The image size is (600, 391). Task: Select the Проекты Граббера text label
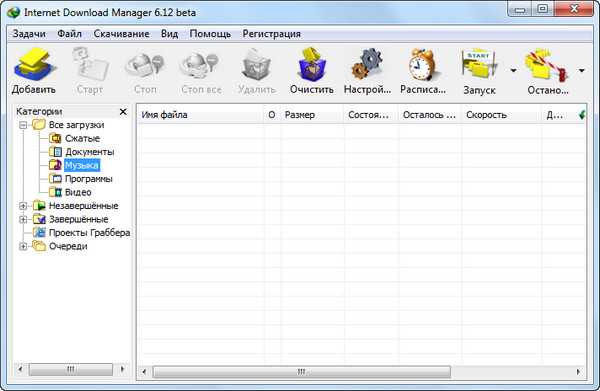coord(90,233)
